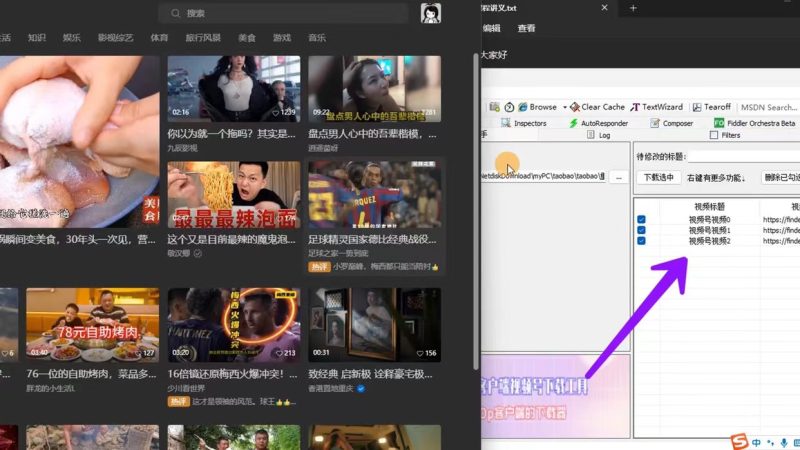Screen dimensions: 800x450
Task: Uncheck the 视频号视频0 row checkbox
Action: [641, 219]
